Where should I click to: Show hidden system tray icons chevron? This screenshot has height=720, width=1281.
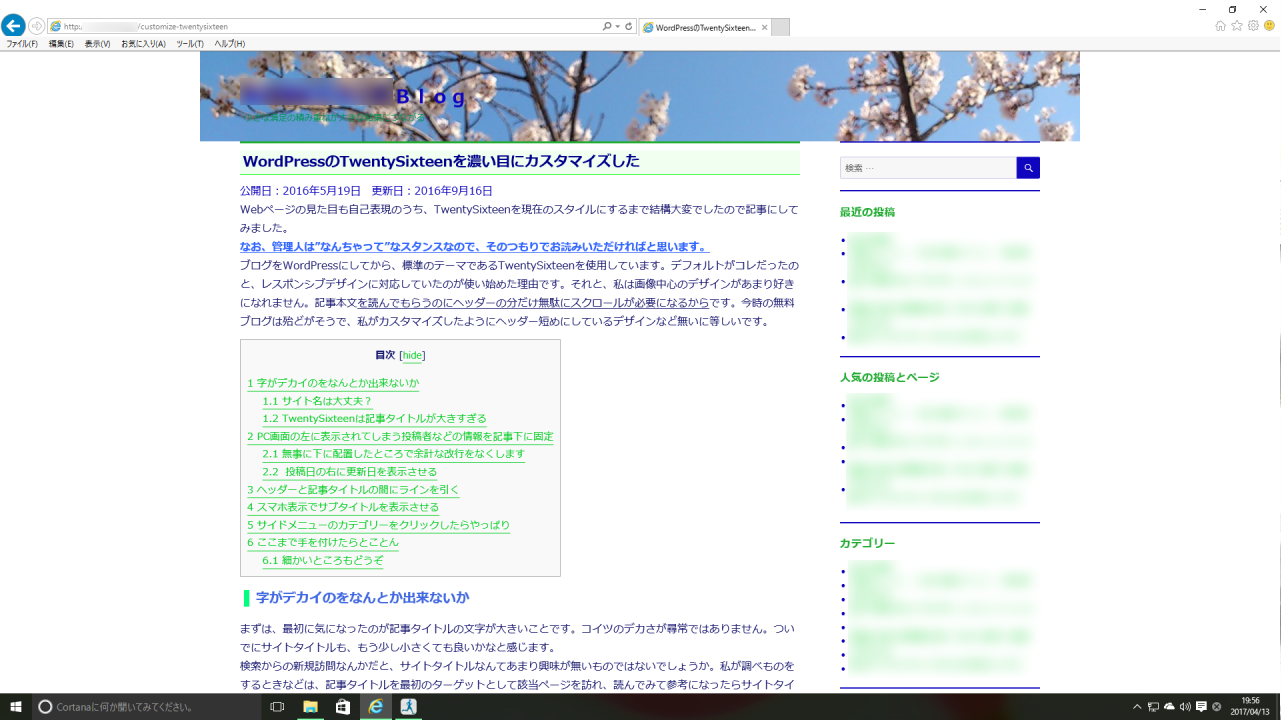(x=1137, y=706)
